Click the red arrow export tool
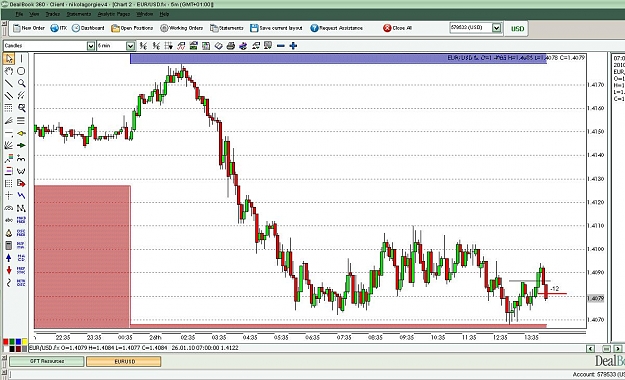Screen dimensions: 625x380 (x=21, y=183)
